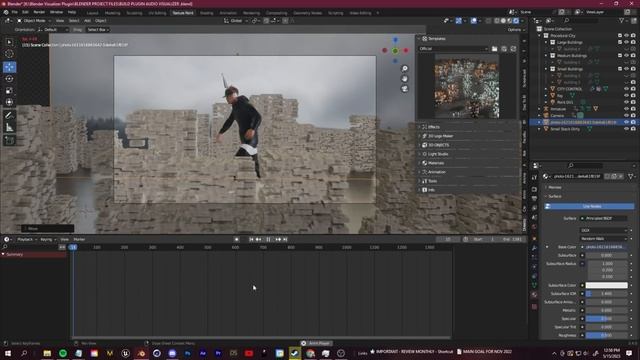The image size is (640, 360).
Task: Click the Principled BSDF surface field
Action: [604, 219]
